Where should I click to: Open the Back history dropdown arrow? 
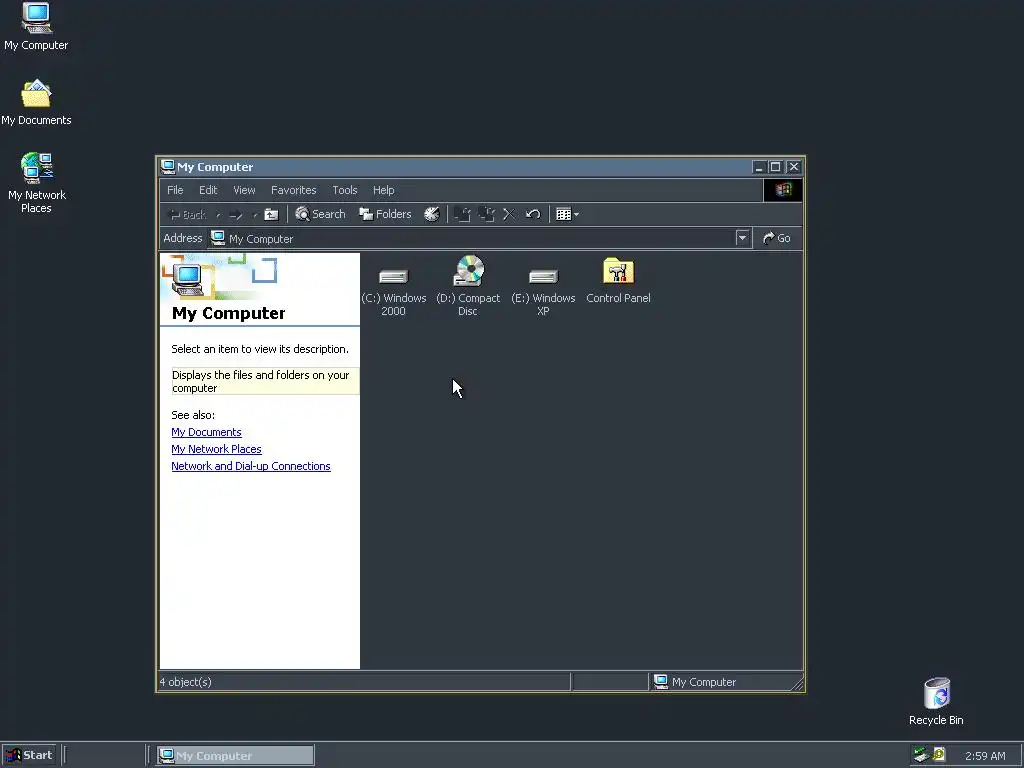[218, 215]
